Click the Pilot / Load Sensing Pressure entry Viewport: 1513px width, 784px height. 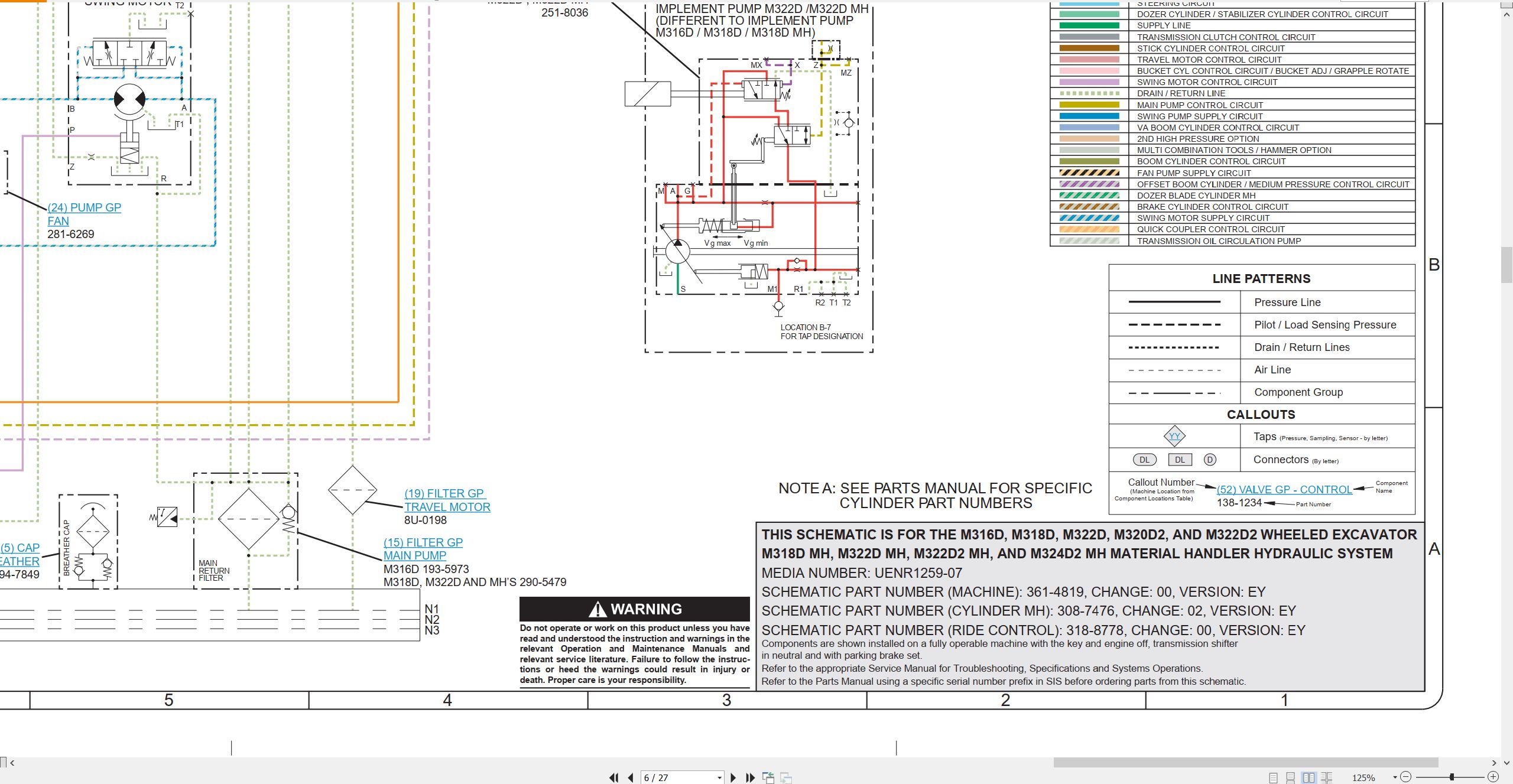(1325, 324)
